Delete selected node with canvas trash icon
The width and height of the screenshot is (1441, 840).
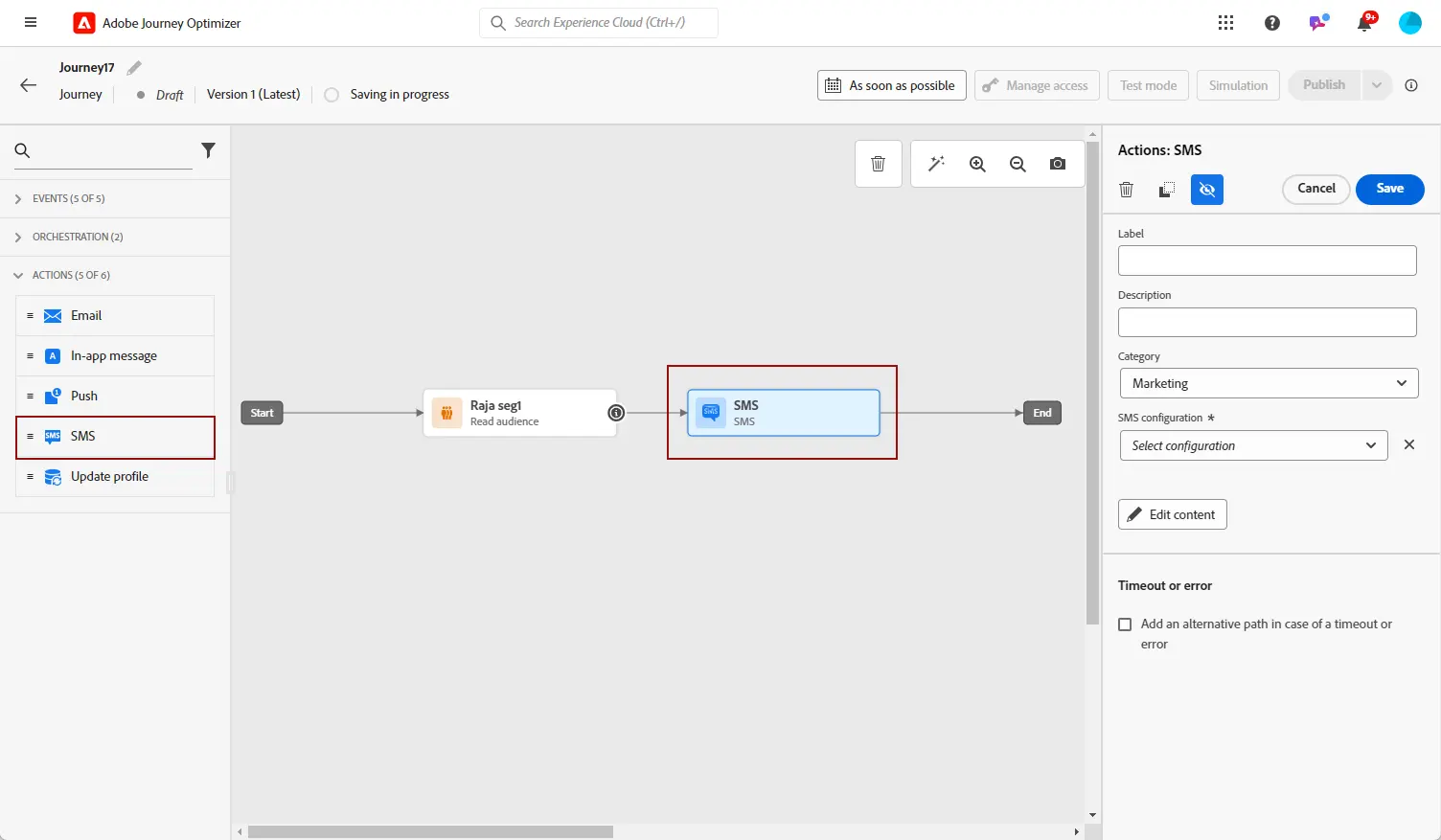878,164
